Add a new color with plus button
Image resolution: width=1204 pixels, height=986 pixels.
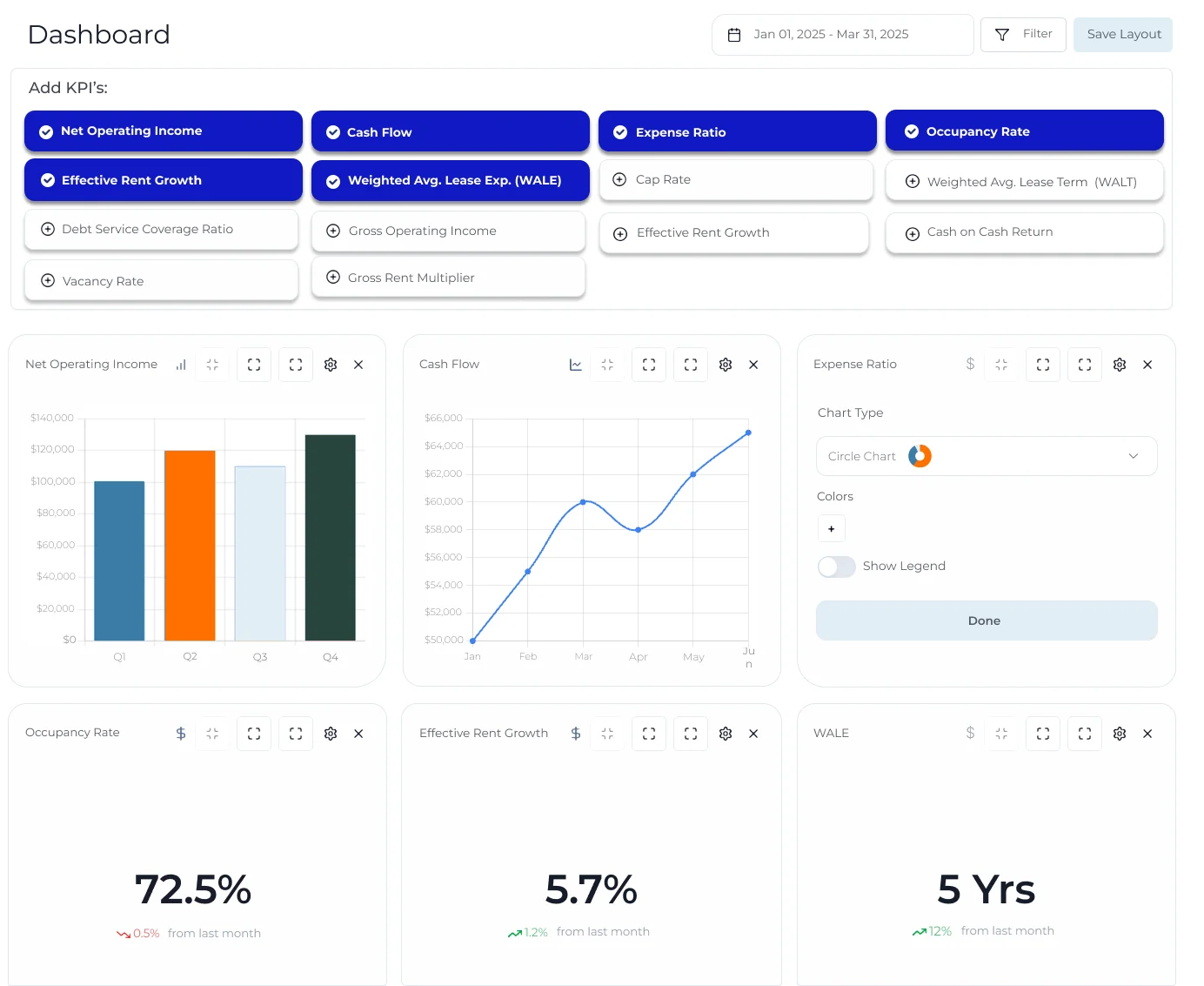(831, 528)
